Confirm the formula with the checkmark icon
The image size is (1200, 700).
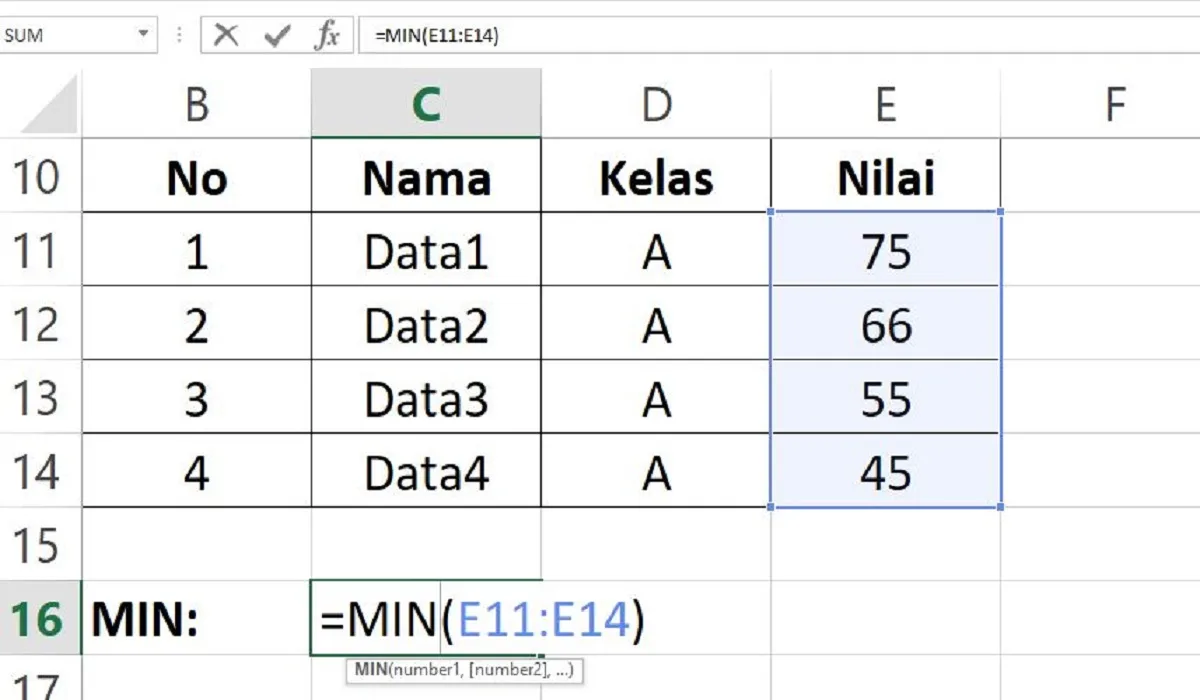click(277, 36)
